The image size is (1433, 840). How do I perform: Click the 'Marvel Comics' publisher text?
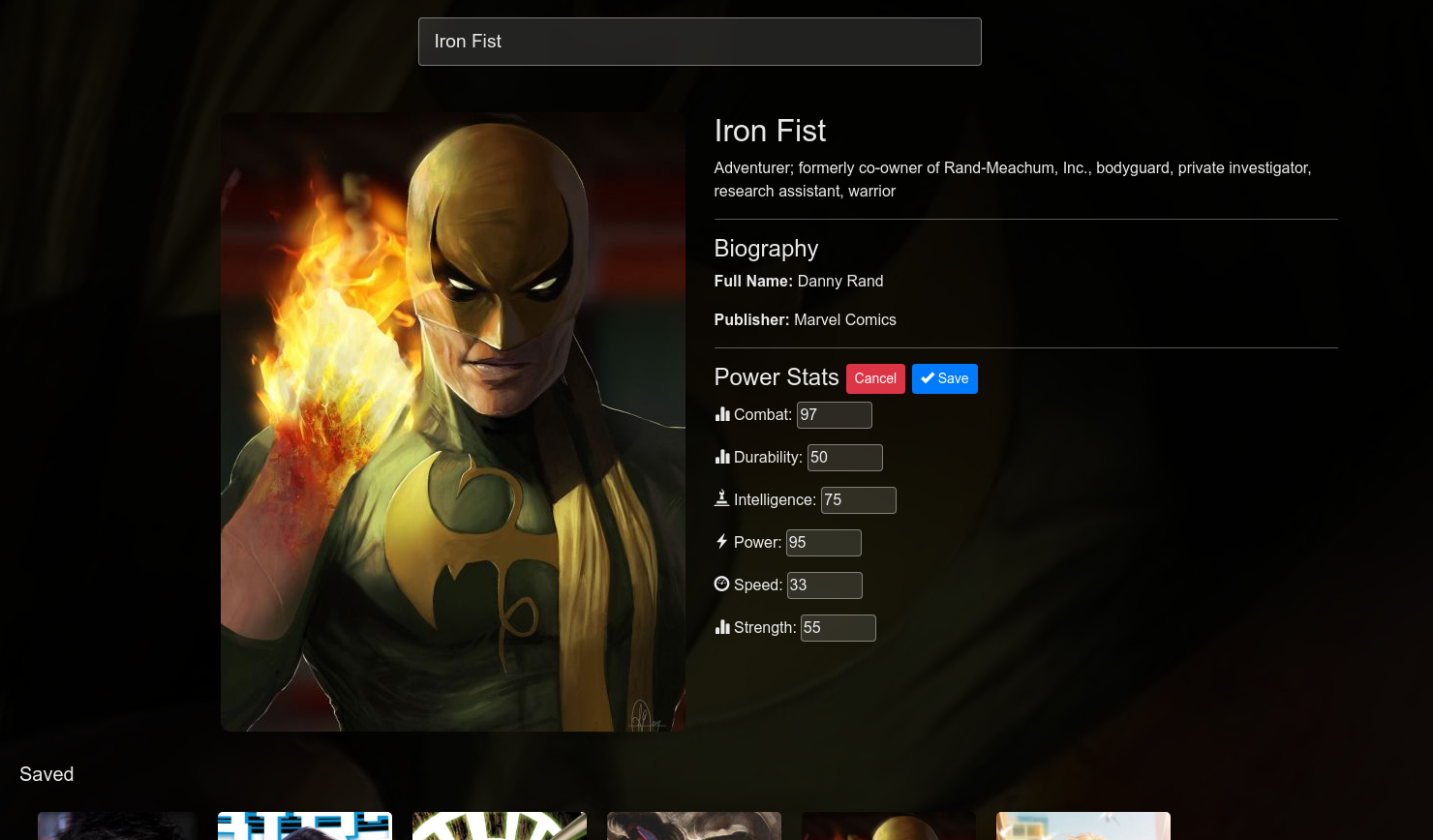point(845,319)
